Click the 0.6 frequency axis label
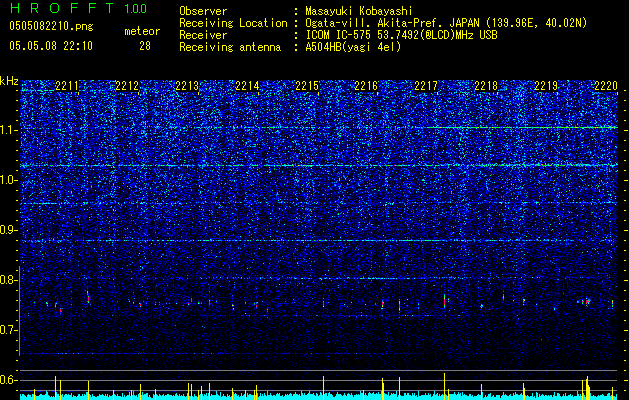This screenshot has height=400, width=629. (8, 380)
